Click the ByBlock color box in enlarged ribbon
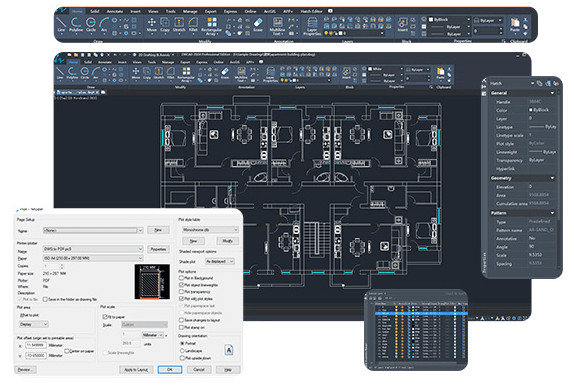The width and height of the screenshot is (574, 390). [x=431, y=19]
